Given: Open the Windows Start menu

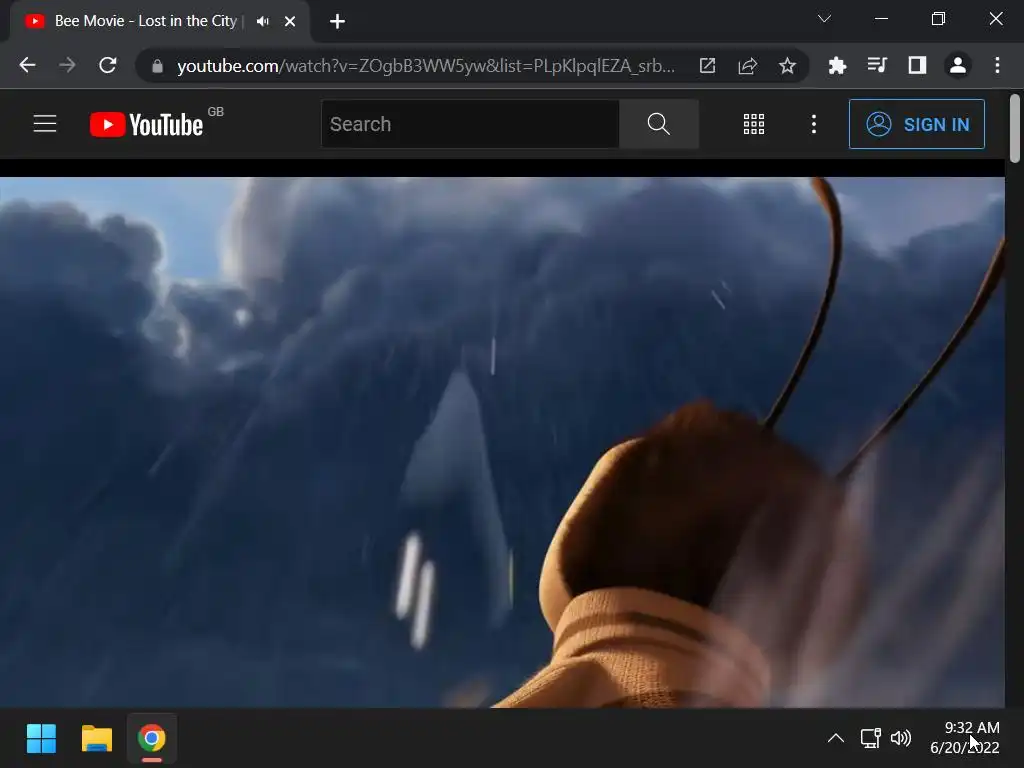Looking at the screenshot, I should pos(41,739).
